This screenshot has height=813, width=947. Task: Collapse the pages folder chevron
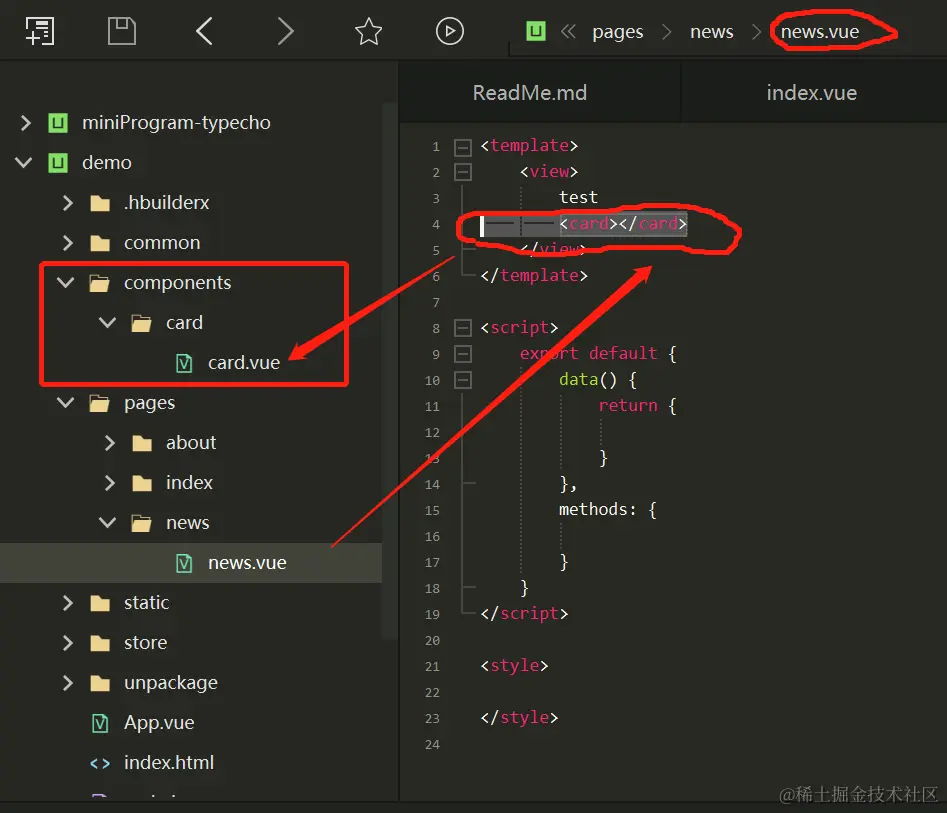65,402
